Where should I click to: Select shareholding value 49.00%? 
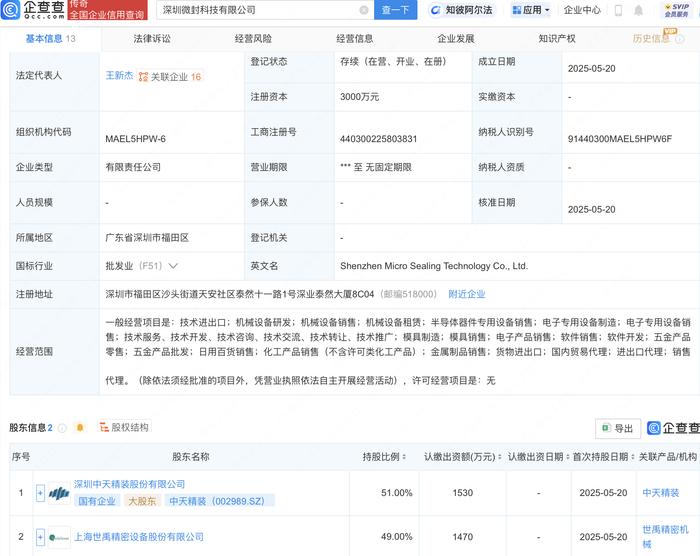click(396, 537)
